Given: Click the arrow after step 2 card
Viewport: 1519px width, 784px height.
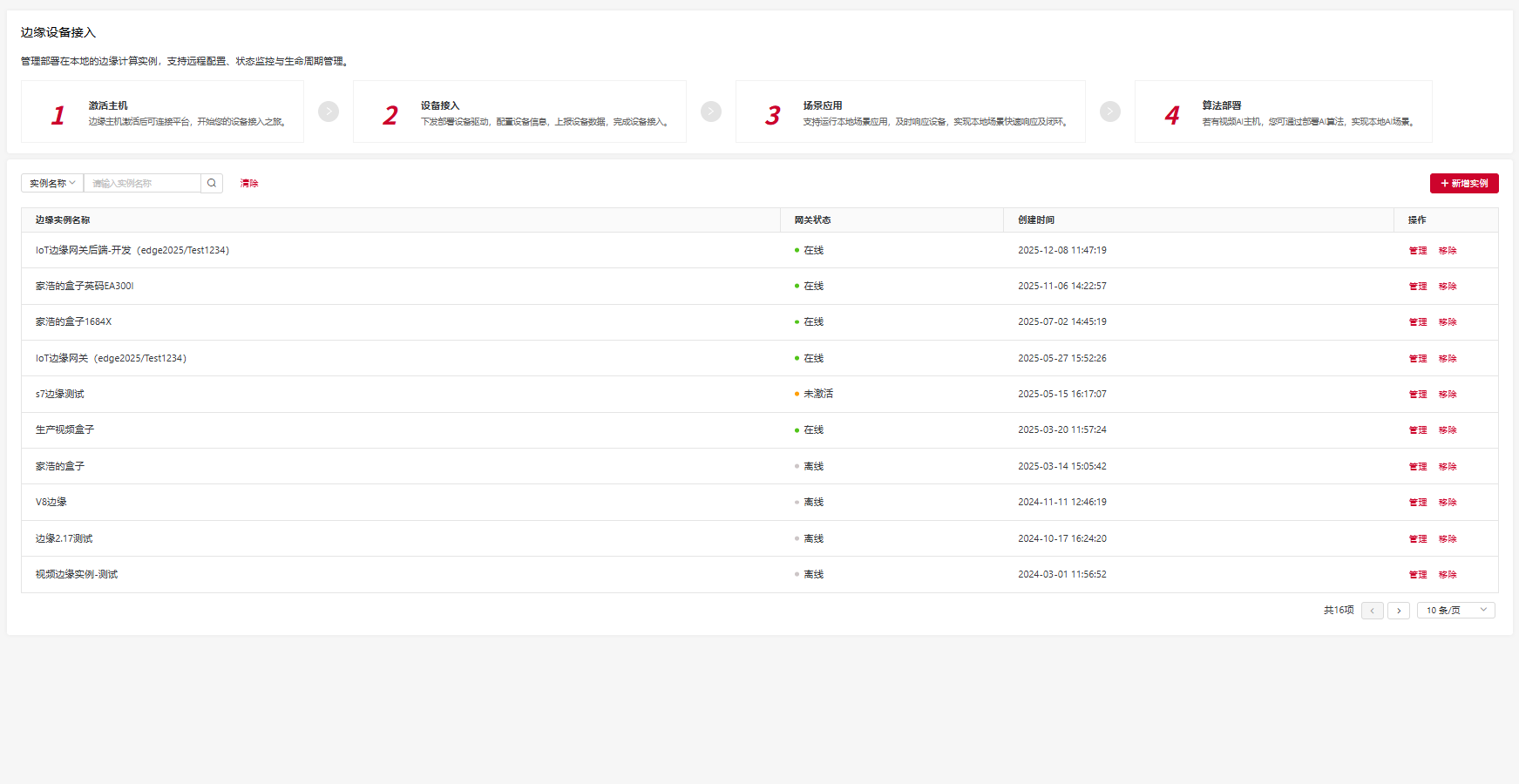Looking at the screenshot, I should [711, 112].
